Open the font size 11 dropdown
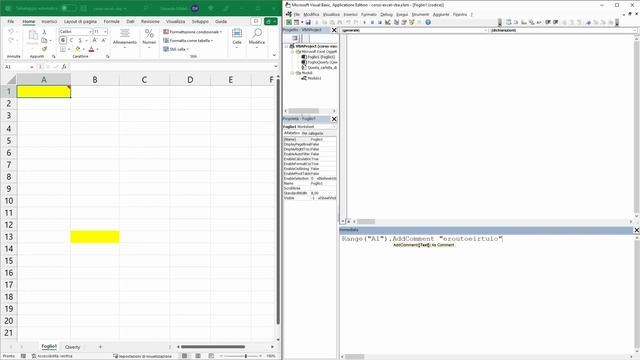The height and width of the screenshot is (360, 640). point(105,31)
